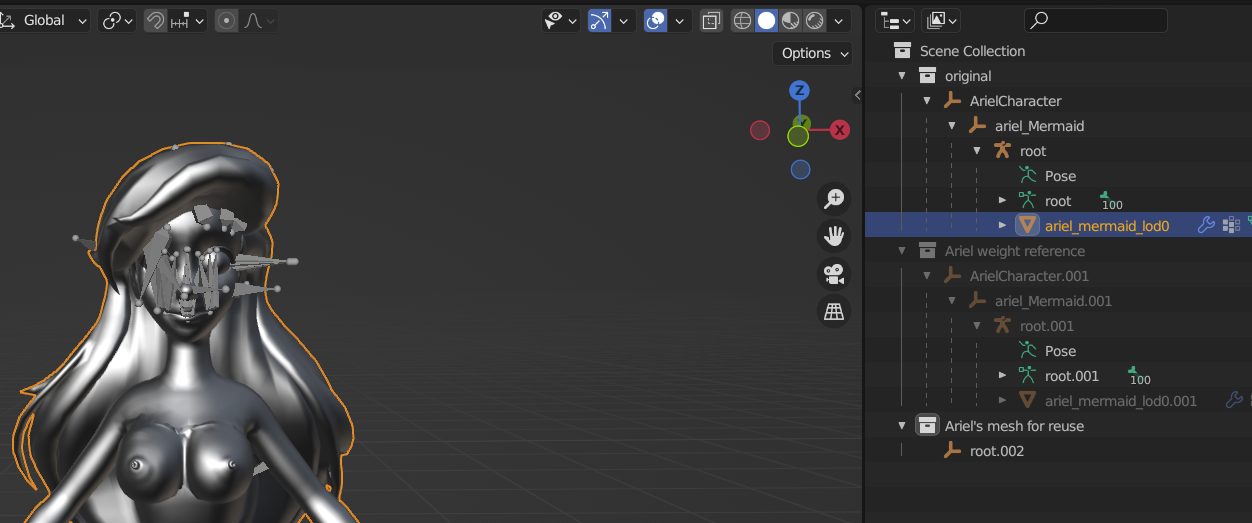Click the negative Z blue circle on gizmo
This screenshot has width=1252, height=523.
(800, 169)
